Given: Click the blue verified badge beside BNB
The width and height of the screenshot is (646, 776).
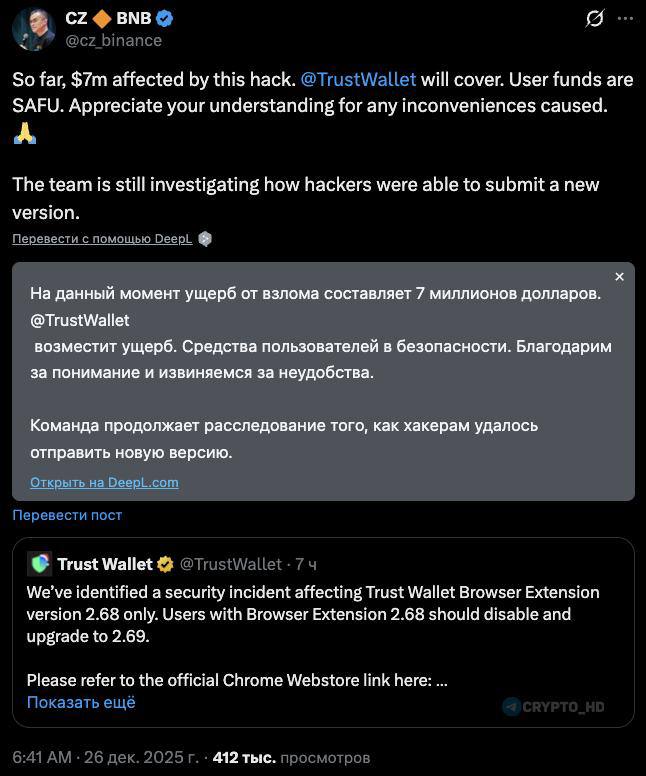Looking at the screenshot, I should pyautogui.click(x=166, y=18).
